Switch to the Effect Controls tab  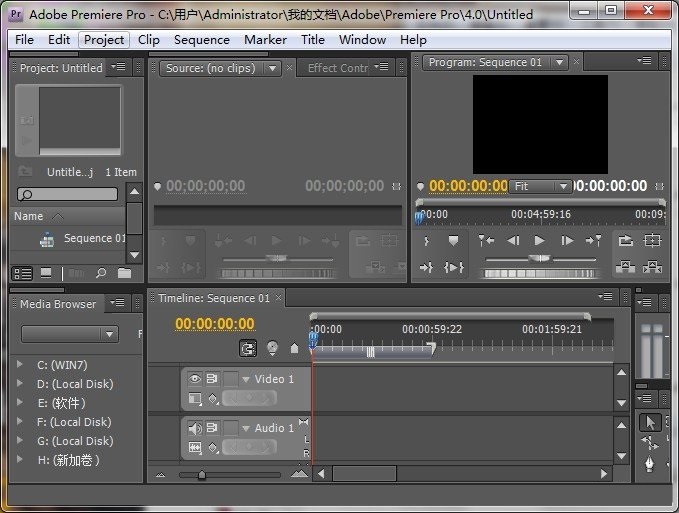(338, 68)
